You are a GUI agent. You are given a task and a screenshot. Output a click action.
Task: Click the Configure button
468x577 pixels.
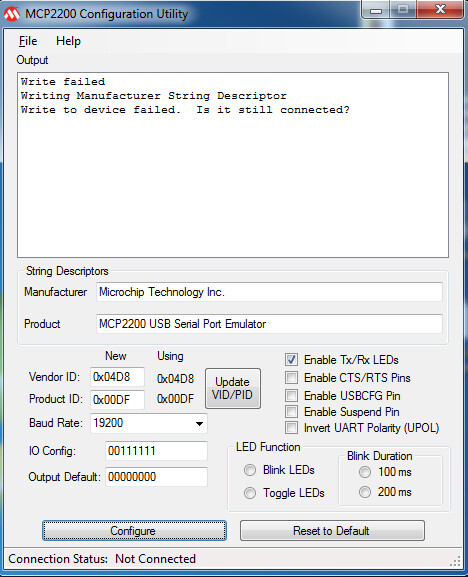tap(134, 531)
